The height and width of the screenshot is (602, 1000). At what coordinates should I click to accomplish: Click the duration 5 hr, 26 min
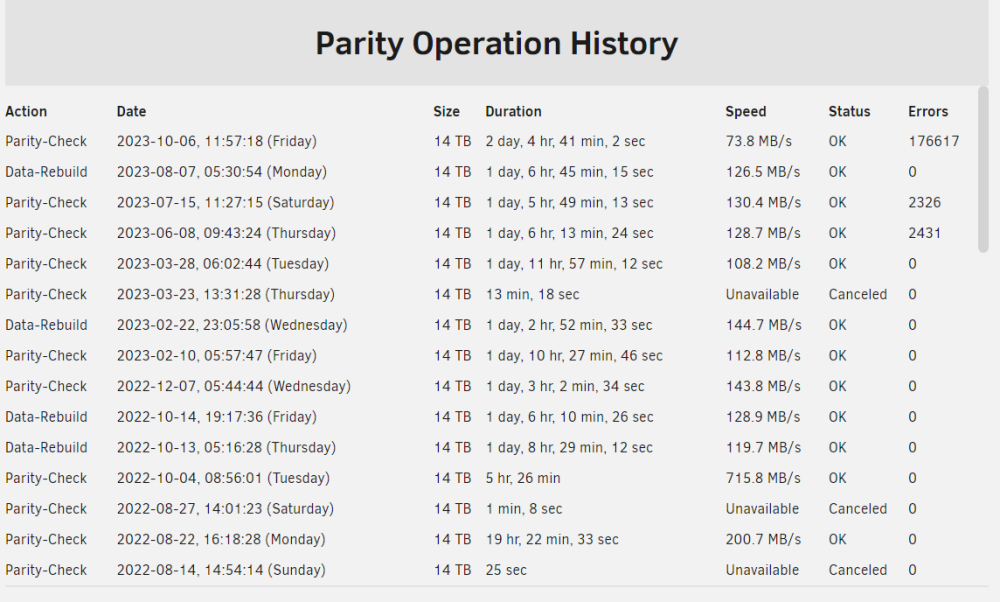click(523, 478)
